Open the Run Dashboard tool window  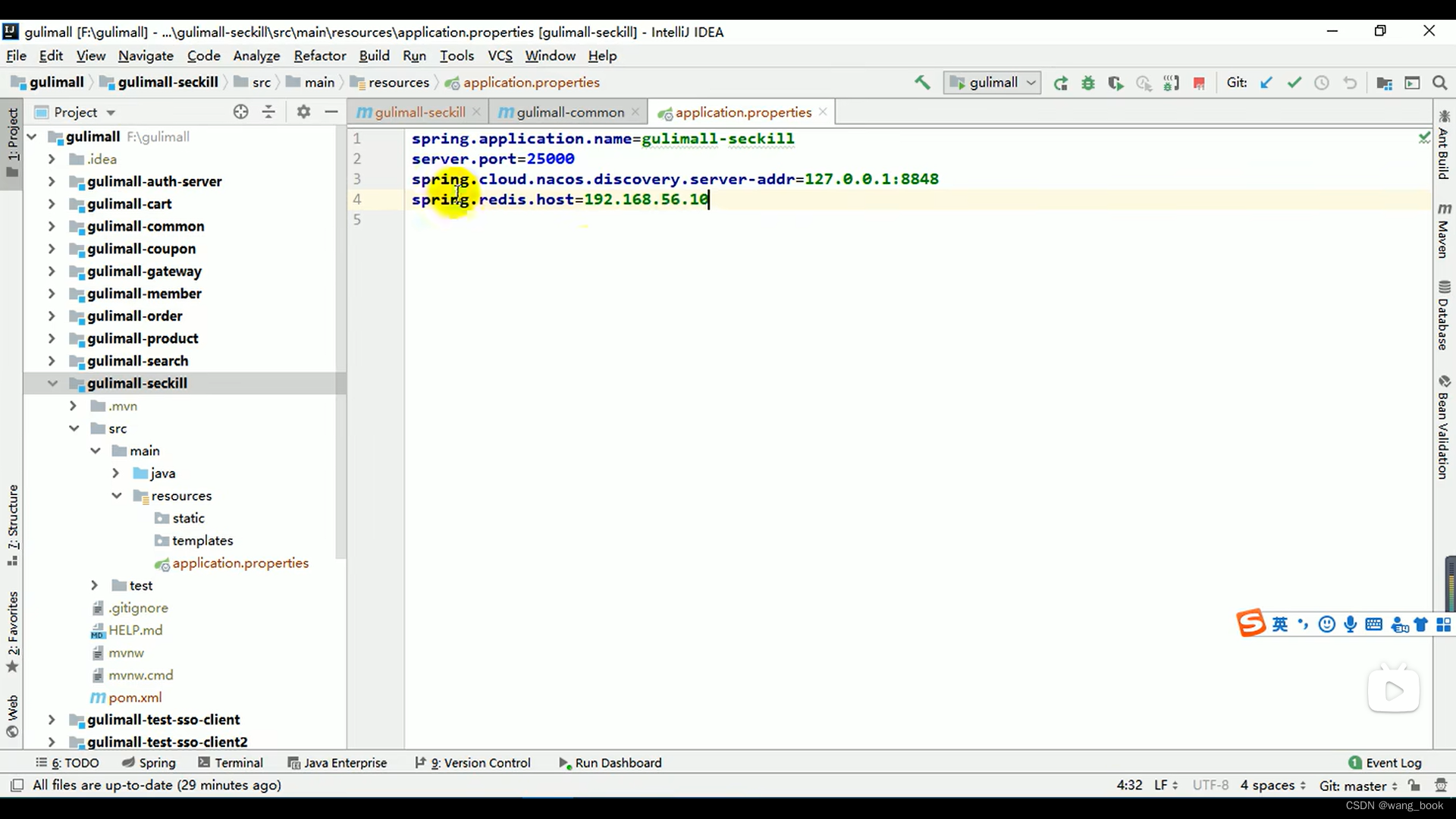click(610, 763)
